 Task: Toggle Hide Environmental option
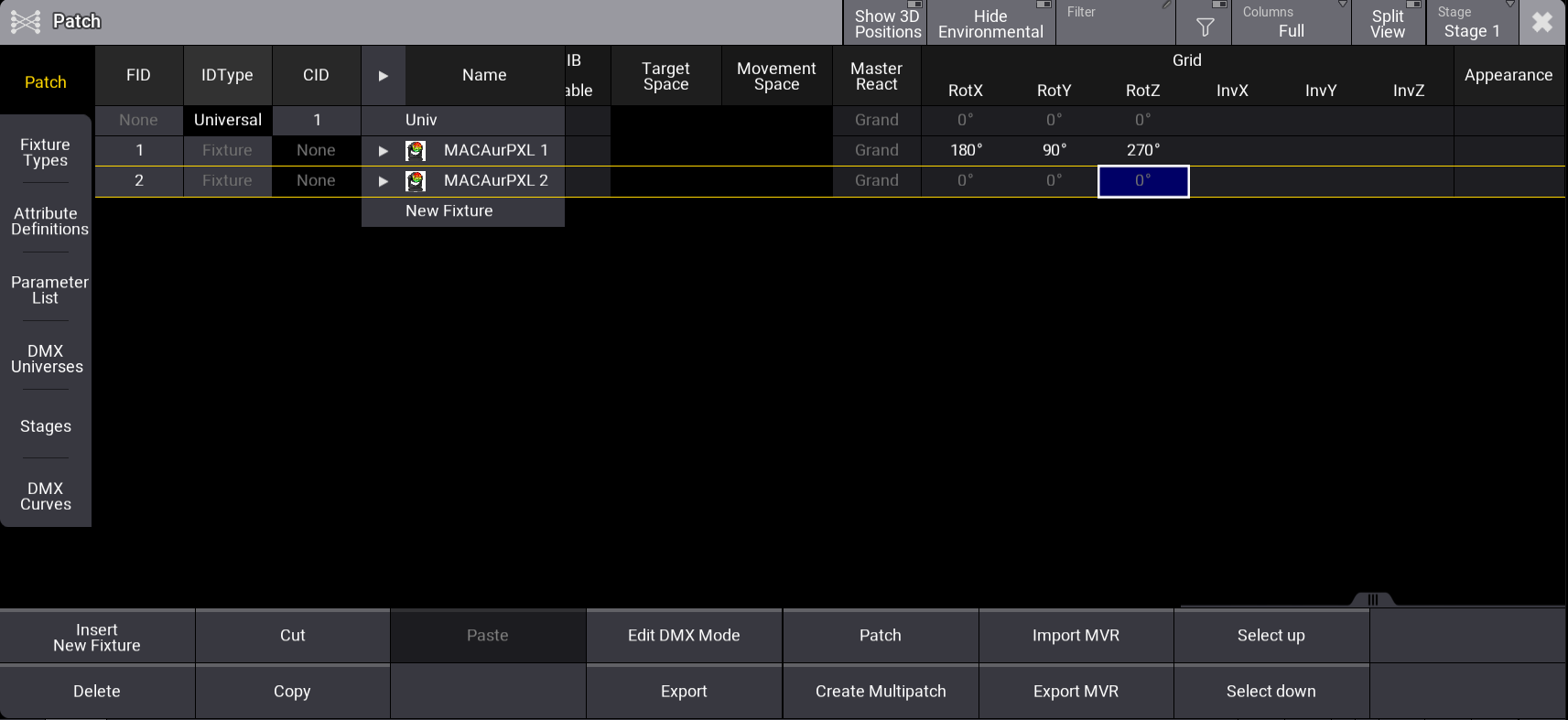990,23
